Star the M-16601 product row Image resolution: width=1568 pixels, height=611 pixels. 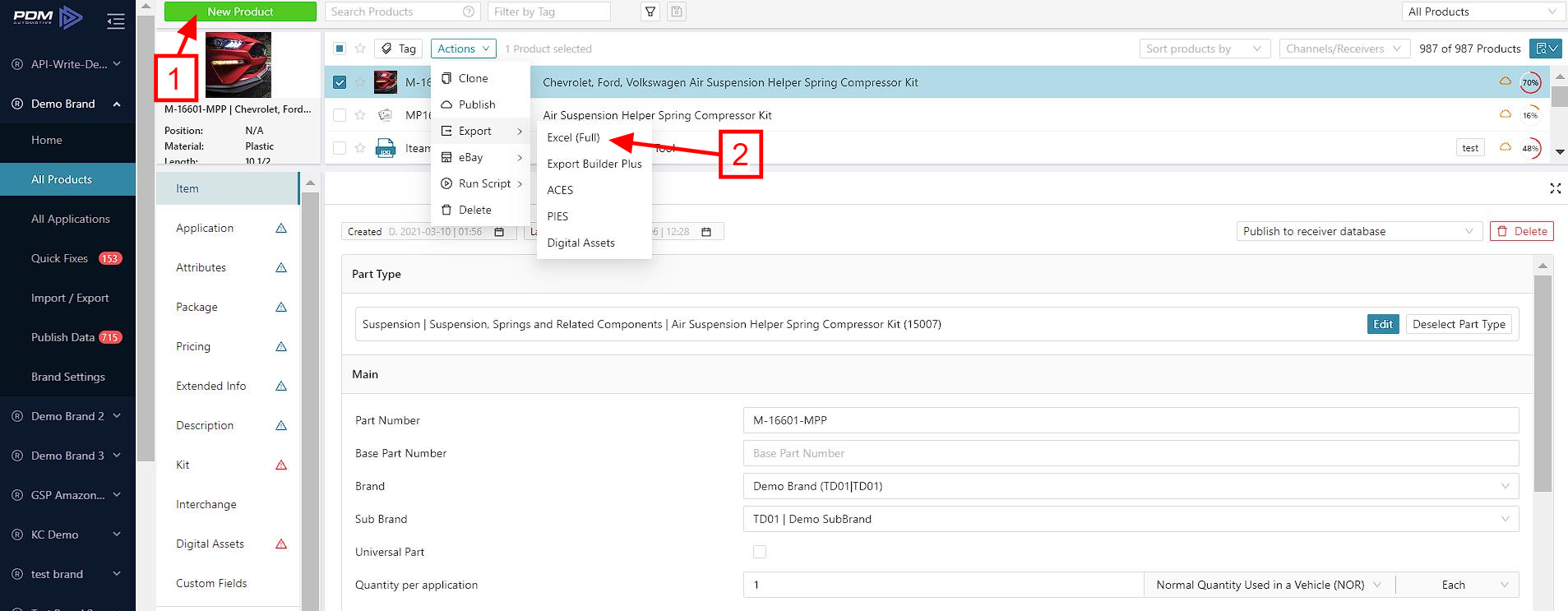[360, 82]
